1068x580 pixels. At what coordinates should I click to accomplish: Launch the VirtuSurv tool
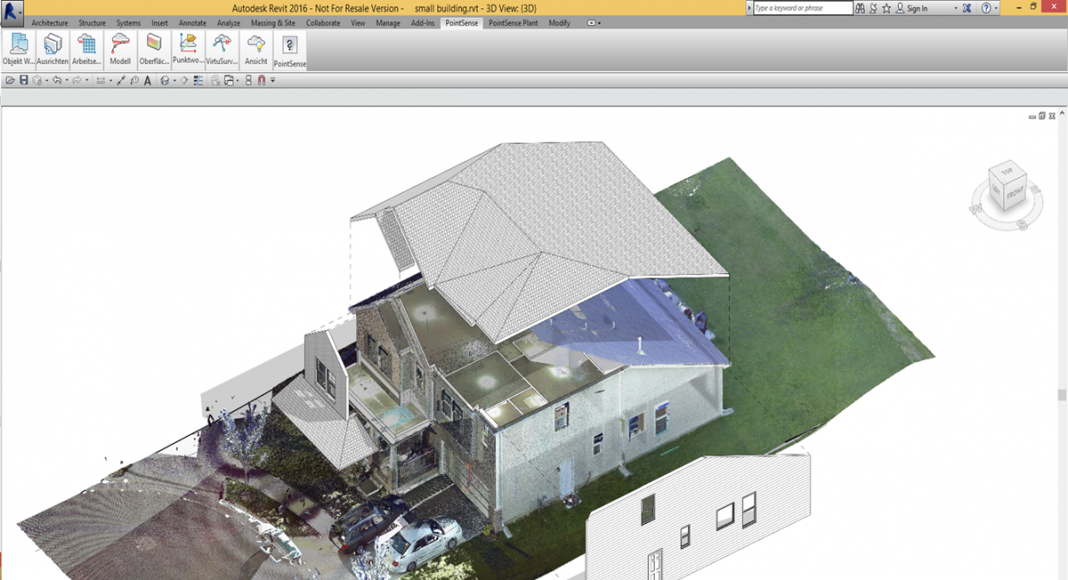pos(221,49)
